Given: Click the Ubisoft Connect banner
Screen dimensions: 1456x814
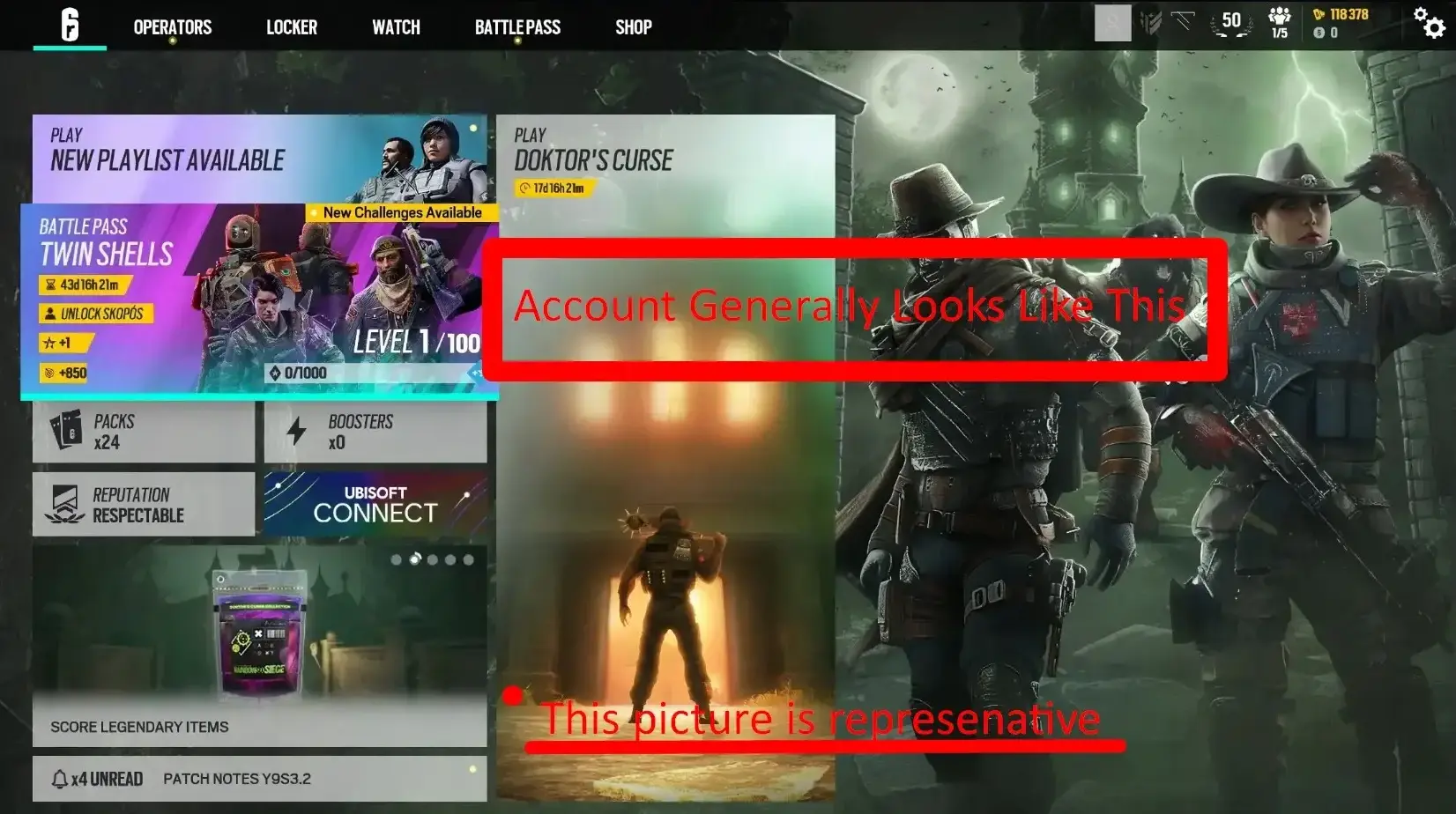Looking at the screenshot, I should pos(375,503).
